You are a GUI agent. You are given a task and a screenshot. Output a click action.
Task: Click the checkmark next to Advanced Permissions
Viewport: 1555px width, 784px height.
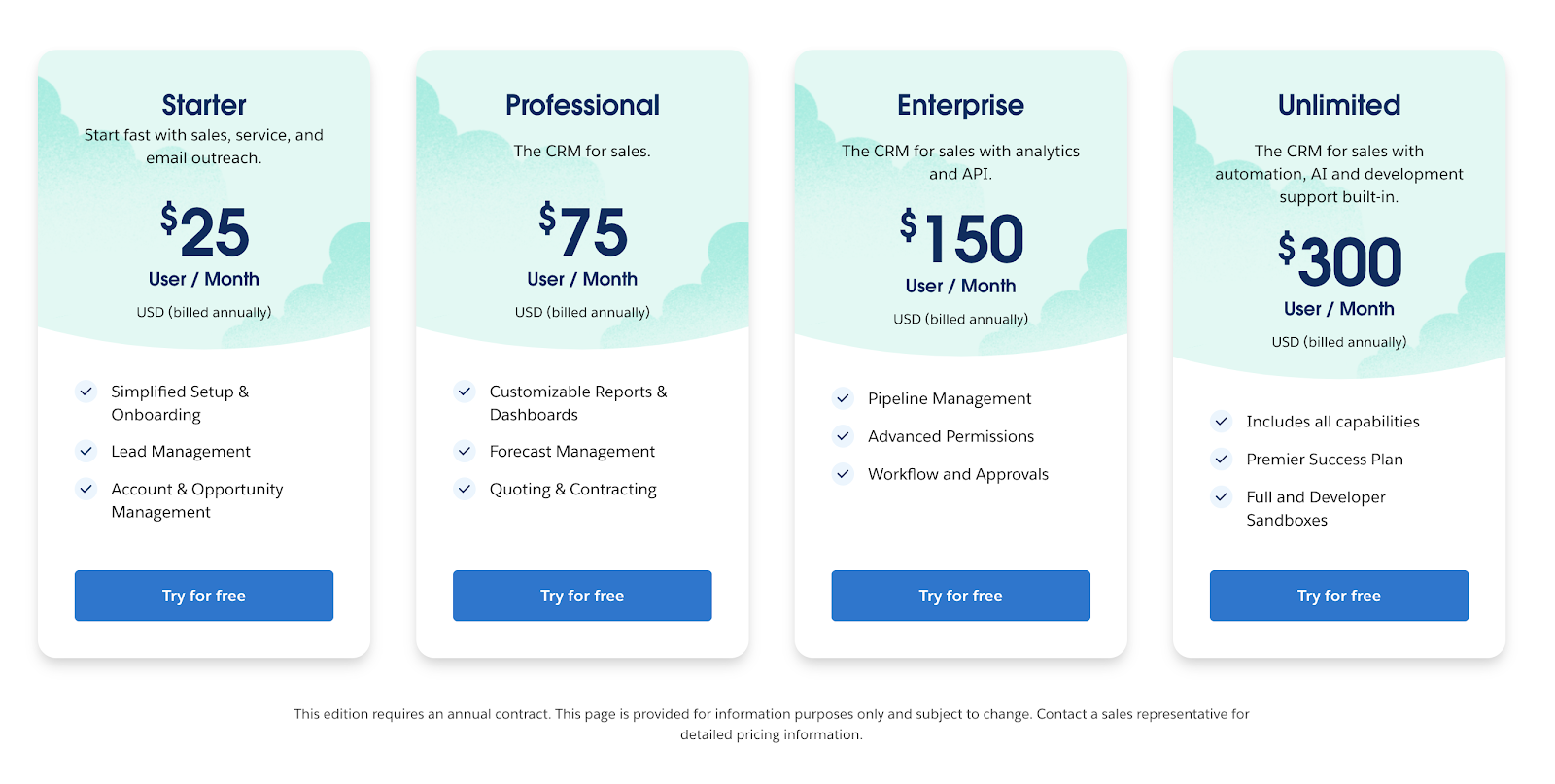coord(843,436)
